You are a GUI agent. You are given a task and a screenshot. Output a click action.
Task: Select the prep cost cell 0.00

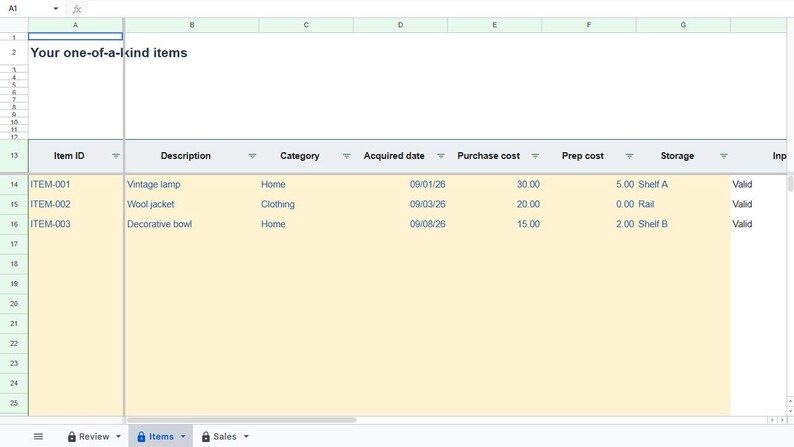pos(588,204)
